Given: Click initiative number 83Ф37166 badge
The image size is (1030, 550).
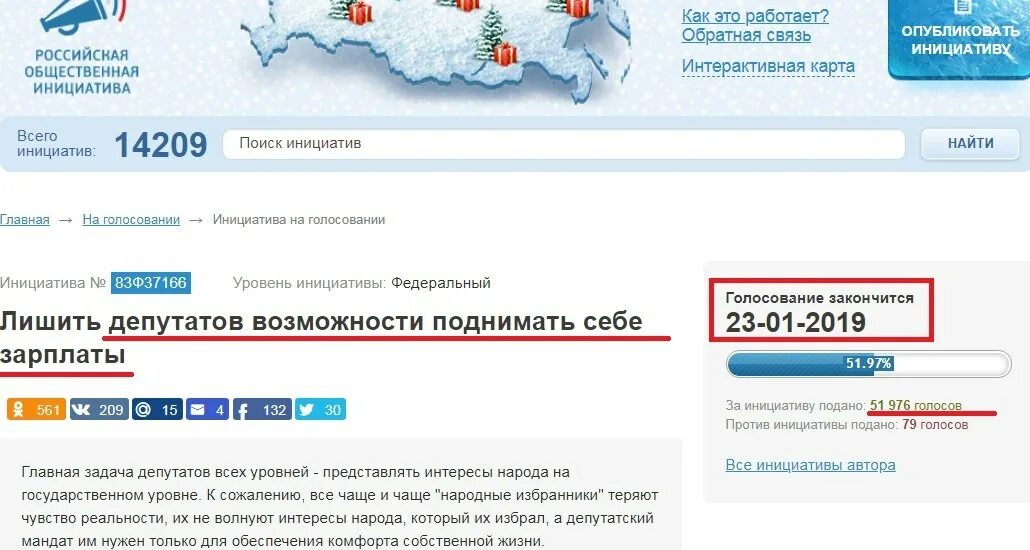Looking at the screenshot, I should pyautogui.click(x=151, y=283).
